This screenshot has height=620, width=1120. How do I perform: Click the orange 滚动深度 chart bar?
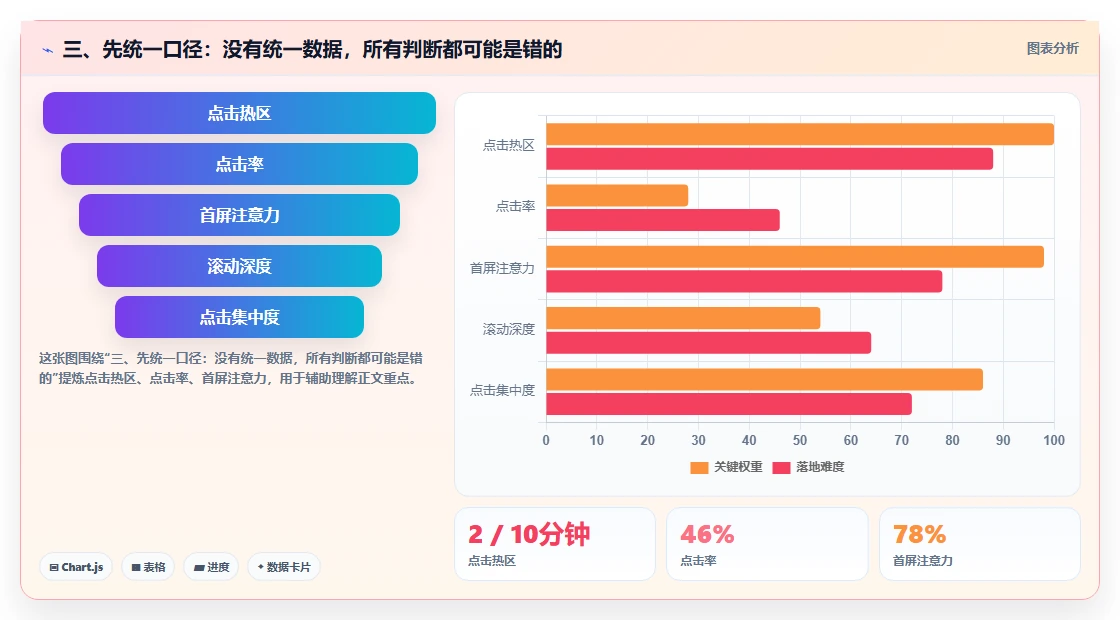(683, 318)
